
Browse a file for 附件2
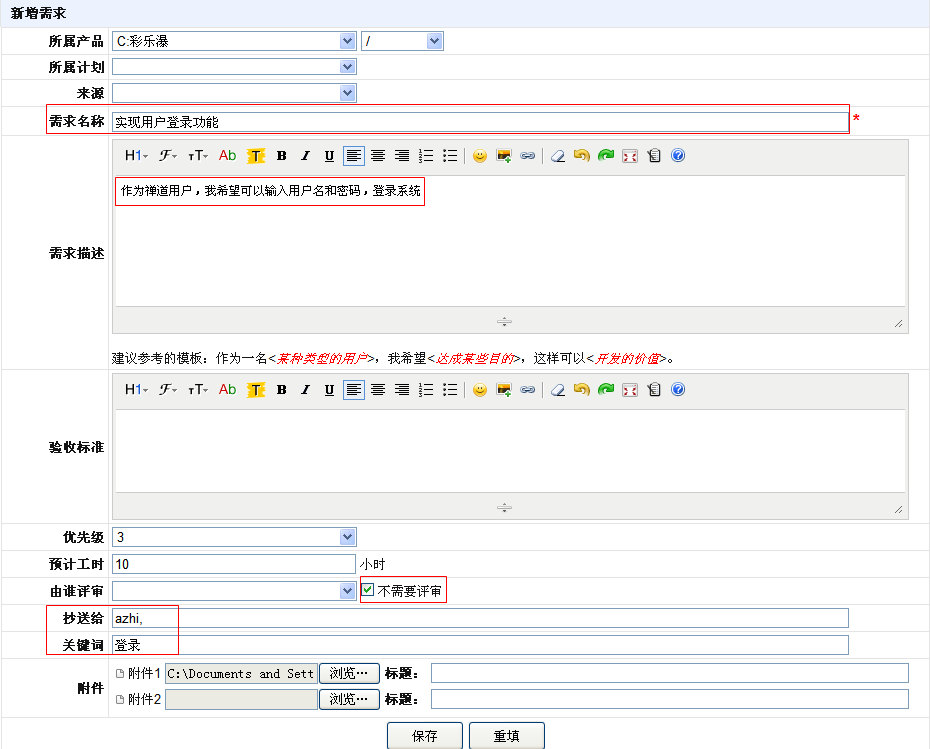coord(349,699)
